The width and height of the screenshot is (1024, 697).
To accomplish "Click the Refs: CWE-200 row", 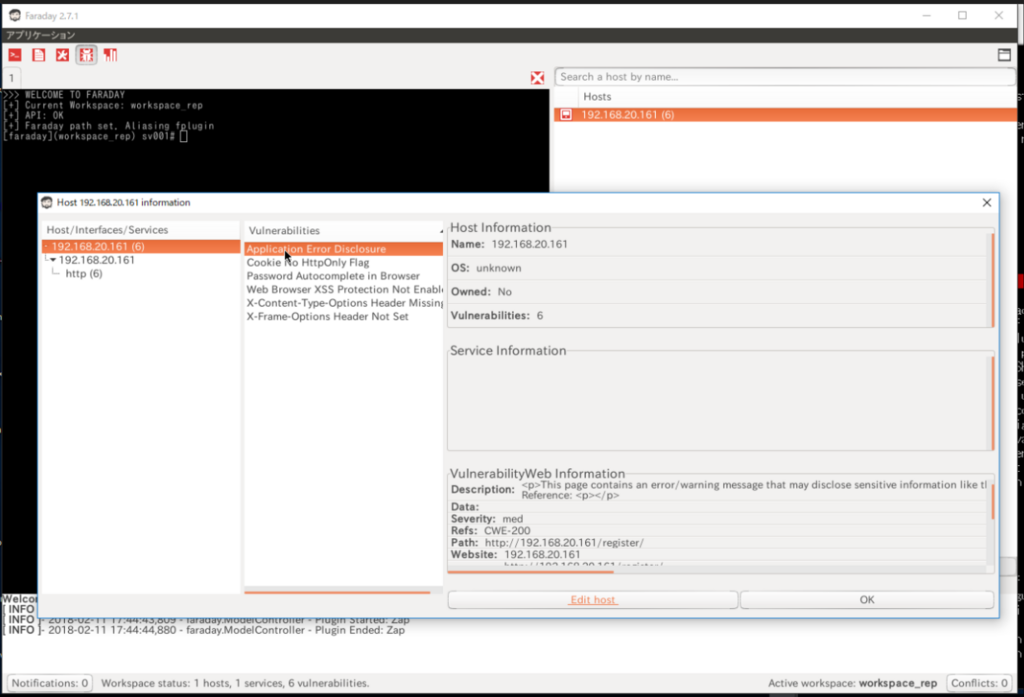I will (x=718, y=530).
